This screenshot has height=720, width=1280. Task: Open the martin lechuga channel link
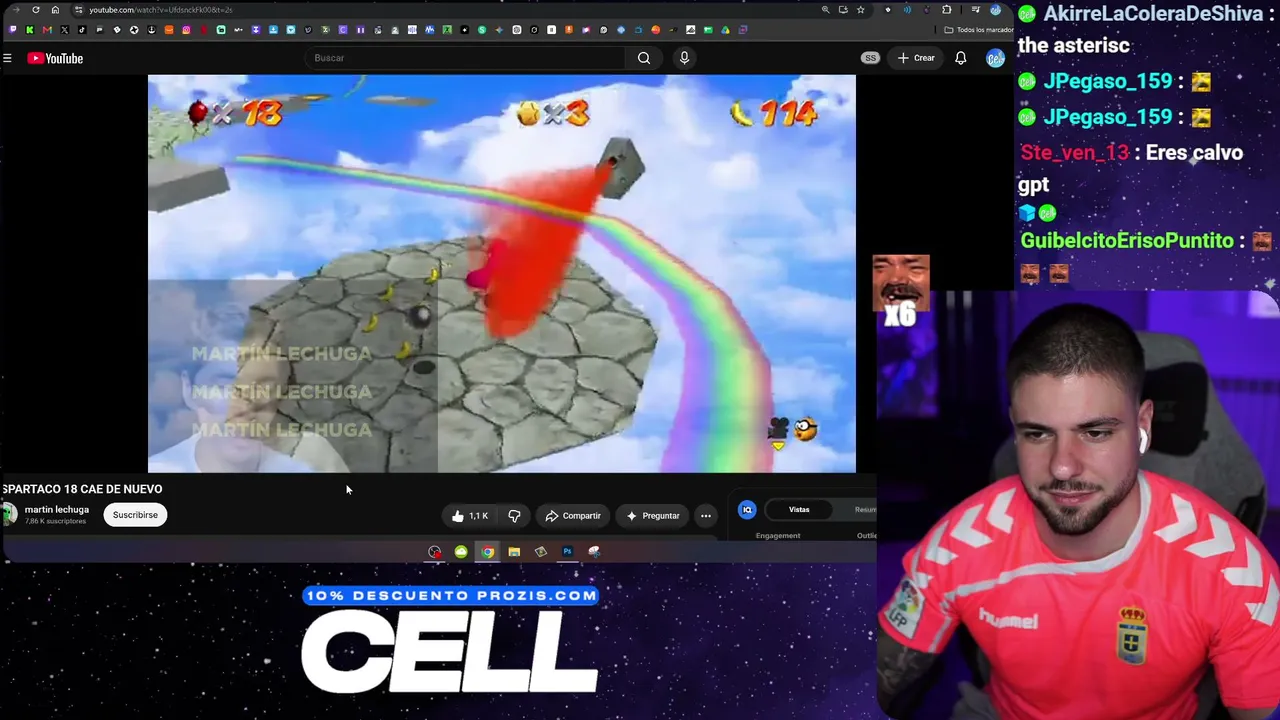[x=57, y=510]
